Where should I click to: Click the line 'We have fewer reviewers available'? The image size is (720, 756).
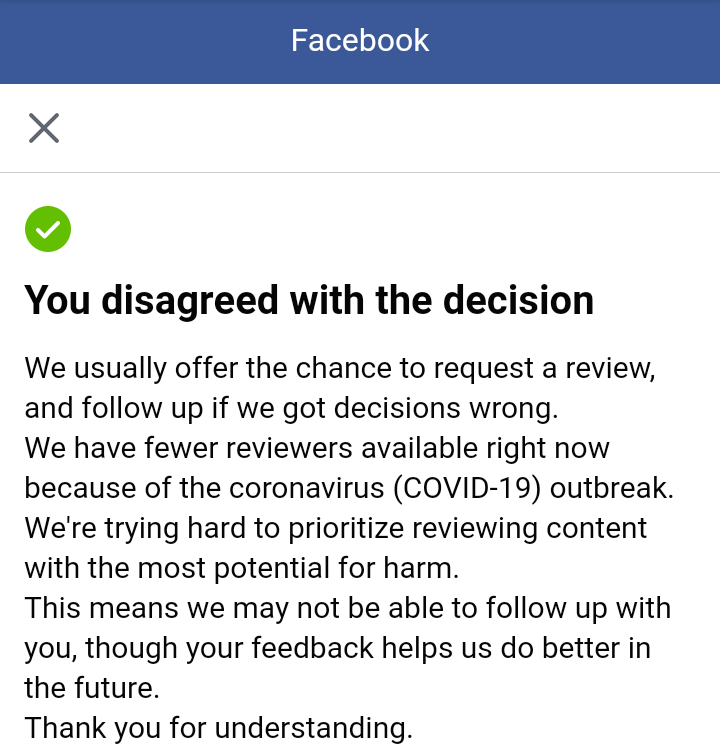pos(317,448)
